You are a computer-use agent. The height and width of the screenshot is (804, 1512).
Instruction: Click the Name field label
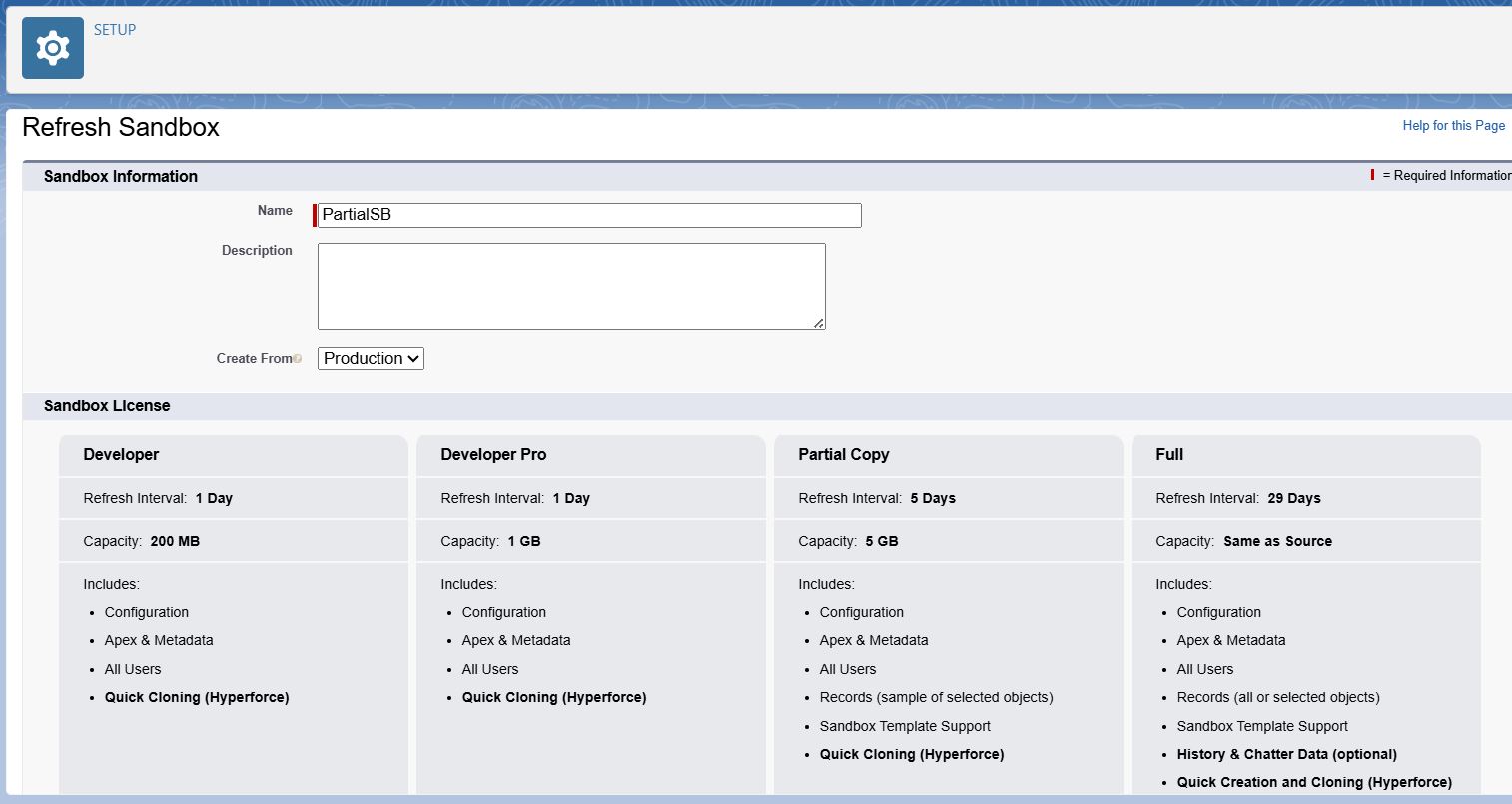click(275, 210)
